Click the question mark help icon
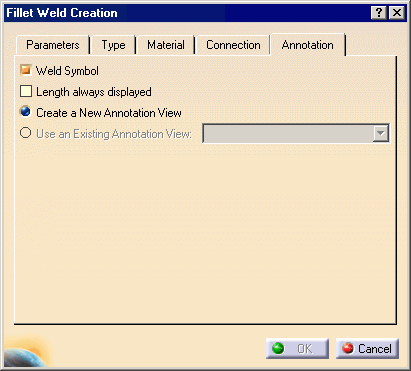Image resolution: width=411 pixels, height=371 pixels. [379, 13]
